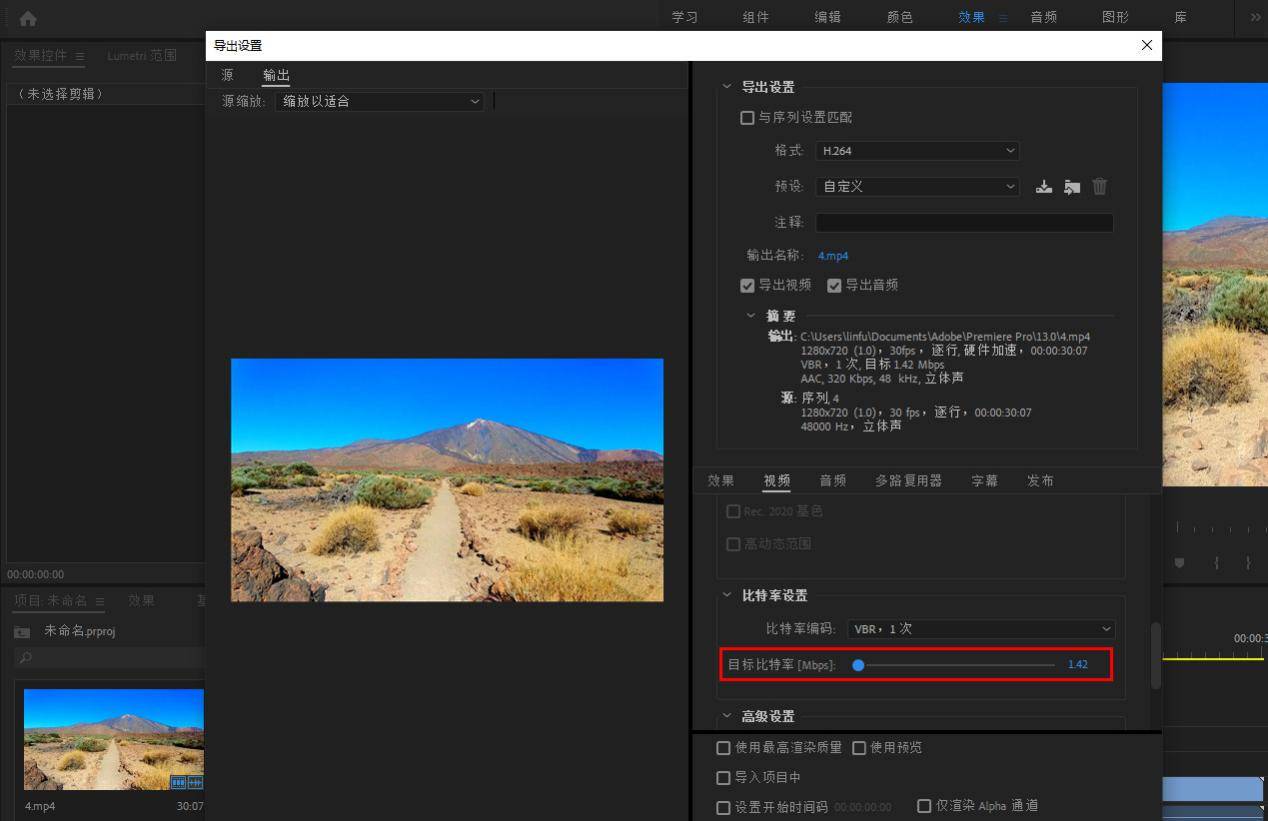The height and width of the screenshot is (821, 1268).
Task: Click the Home icon in the top-left
Action: click(x=26, y=17)
